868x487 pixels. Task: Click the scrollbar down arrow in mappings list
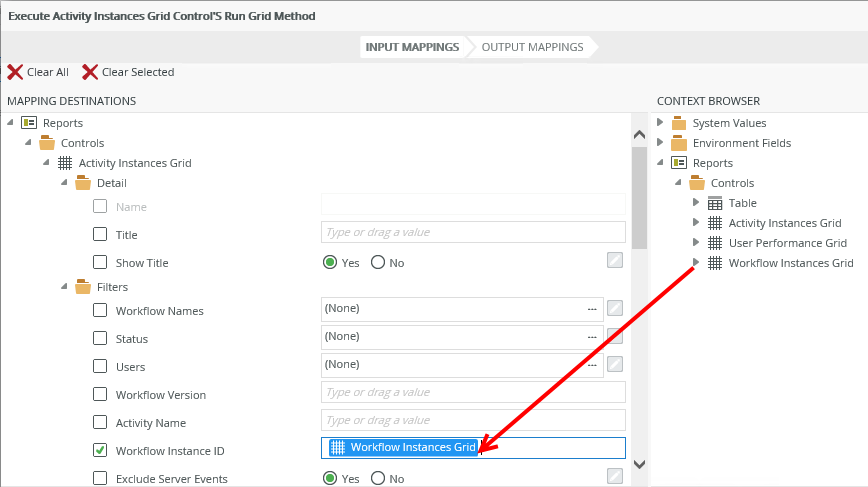point(640,465)
